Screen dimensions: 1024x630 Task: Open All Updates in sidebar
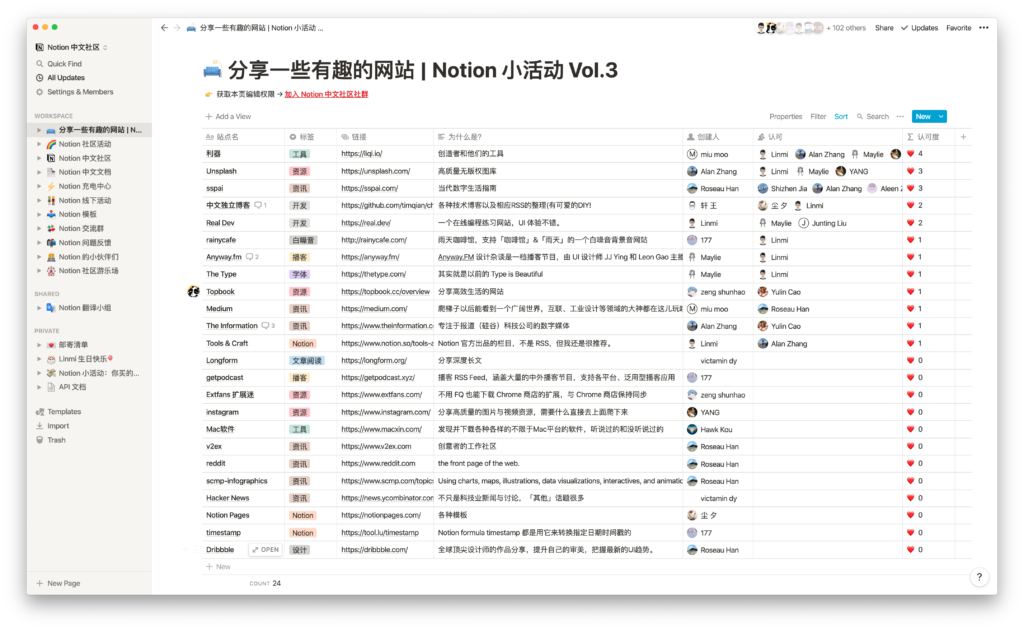66,78
